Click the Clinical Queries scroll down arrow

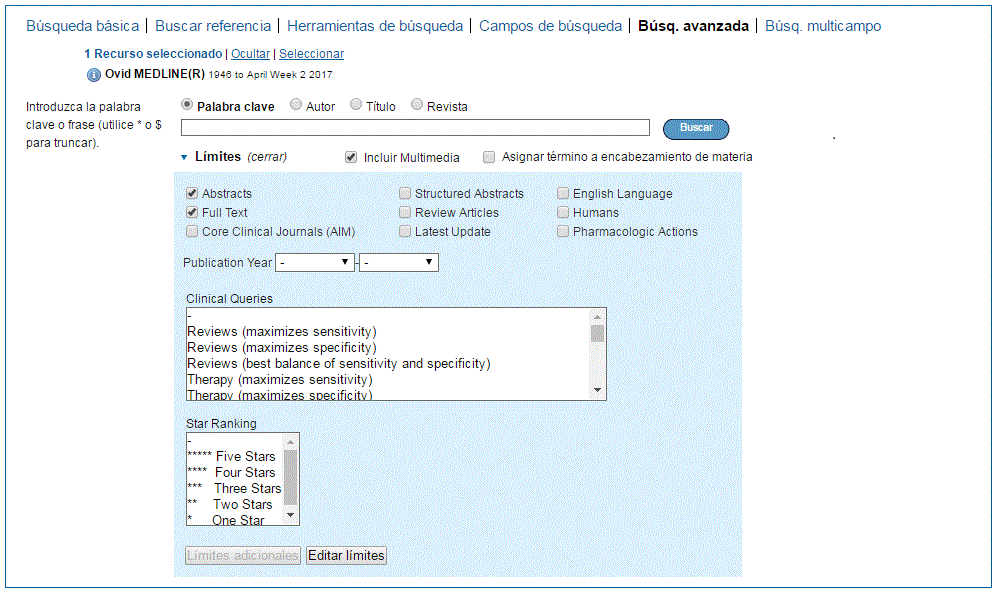[x=597, y=390]
